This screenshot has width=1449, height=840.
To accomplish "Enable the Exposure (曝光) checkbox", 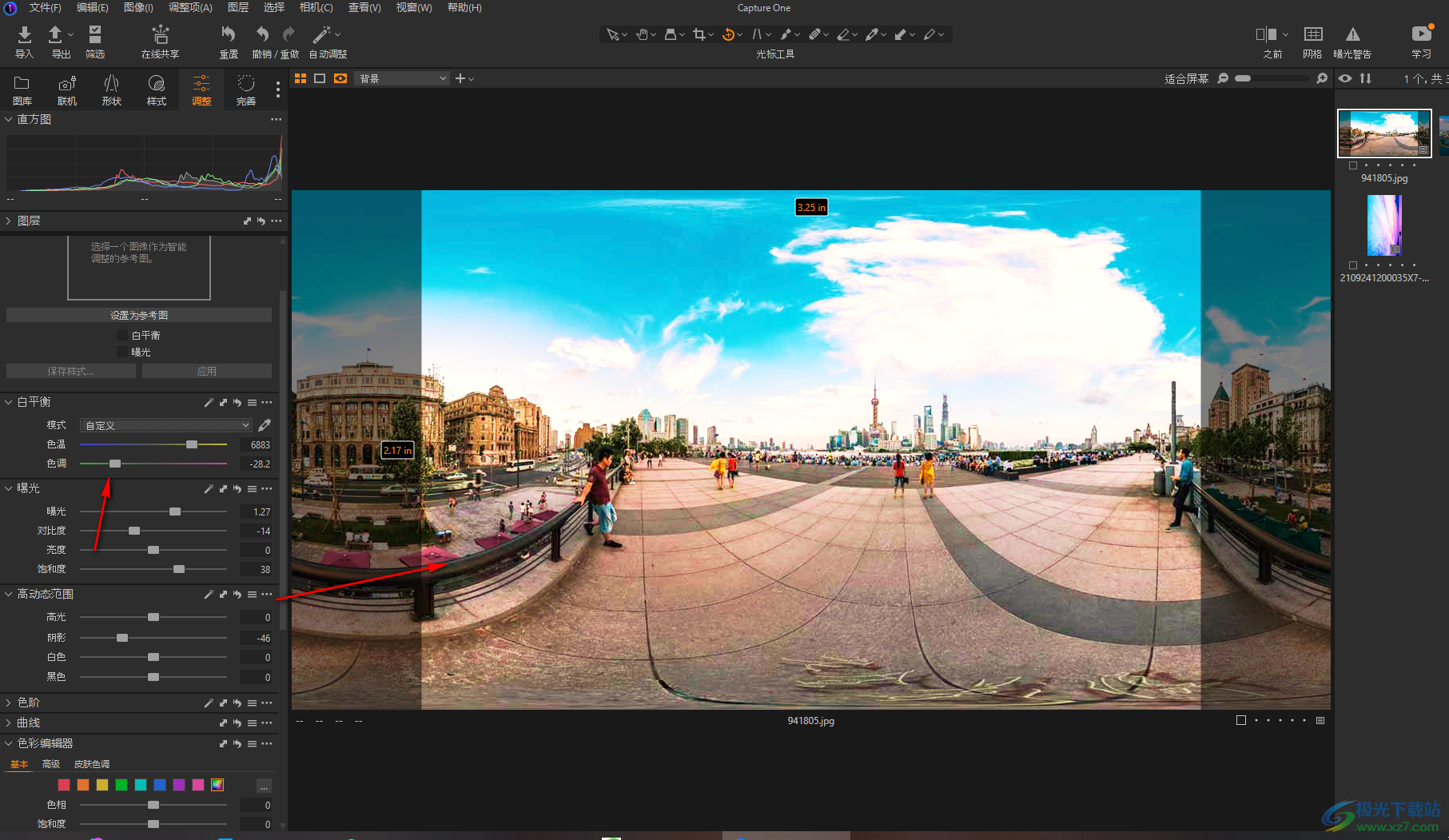I will pos(122,352).
